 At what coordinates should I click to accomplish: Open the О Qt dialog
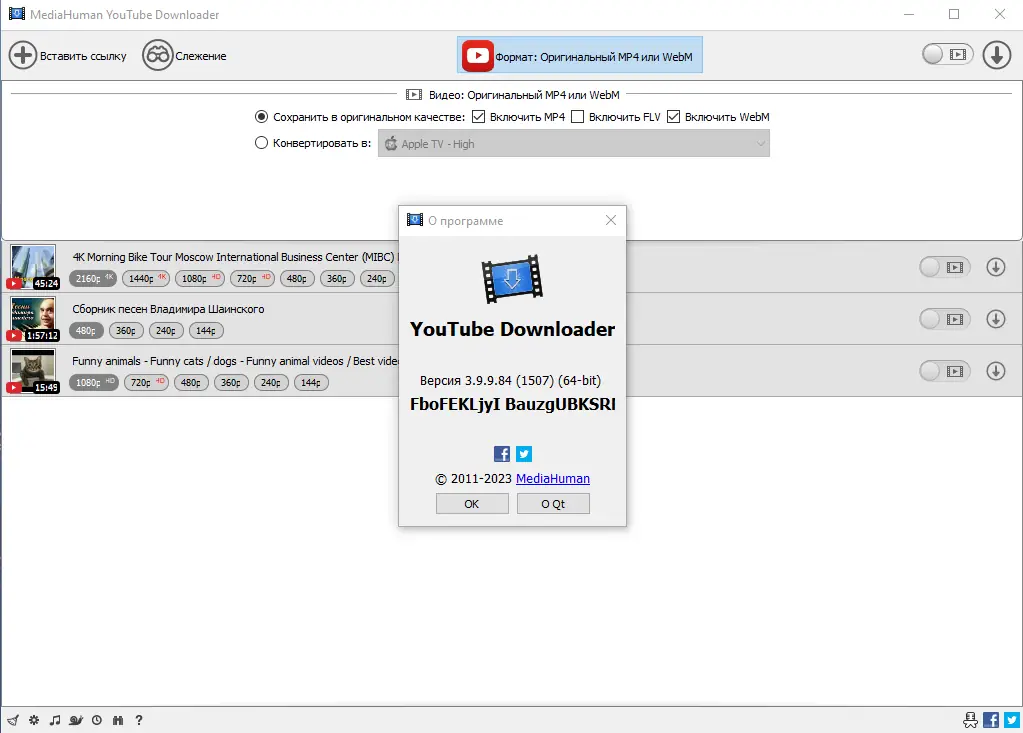(553, 503)
